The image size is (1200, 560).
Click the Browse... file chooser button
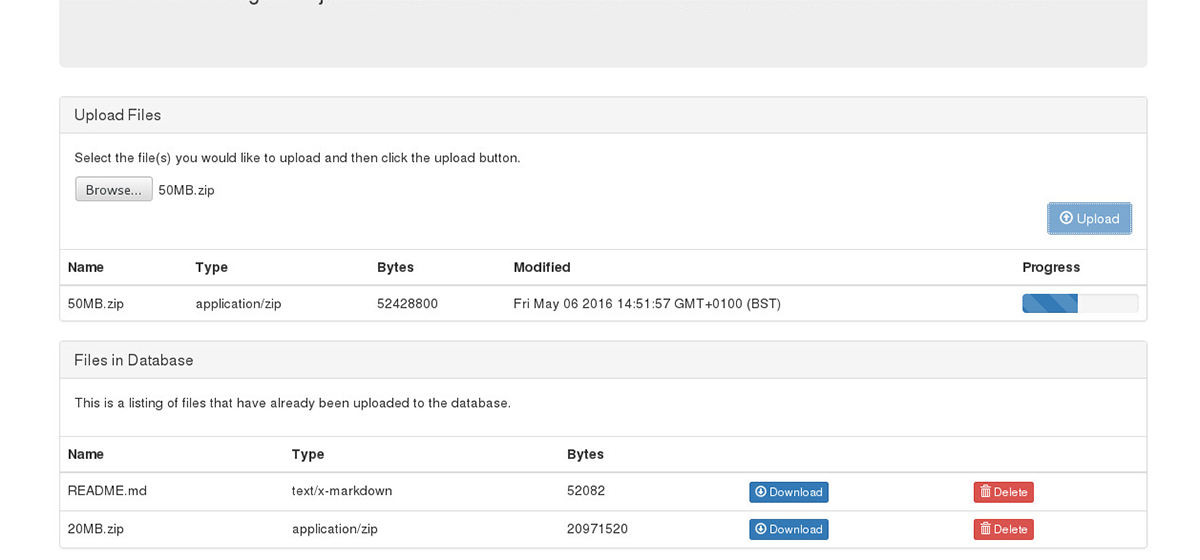[114, 190]
